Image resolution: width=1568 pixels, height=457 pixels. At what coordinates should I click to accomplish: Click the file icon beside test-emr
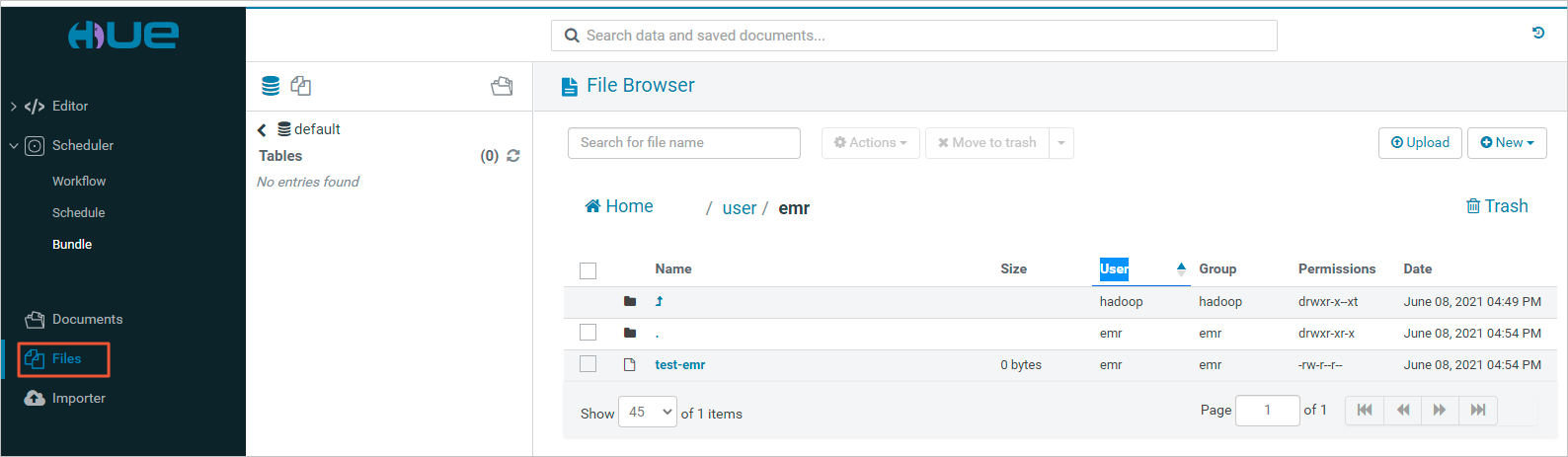click(x=630, y=364)
